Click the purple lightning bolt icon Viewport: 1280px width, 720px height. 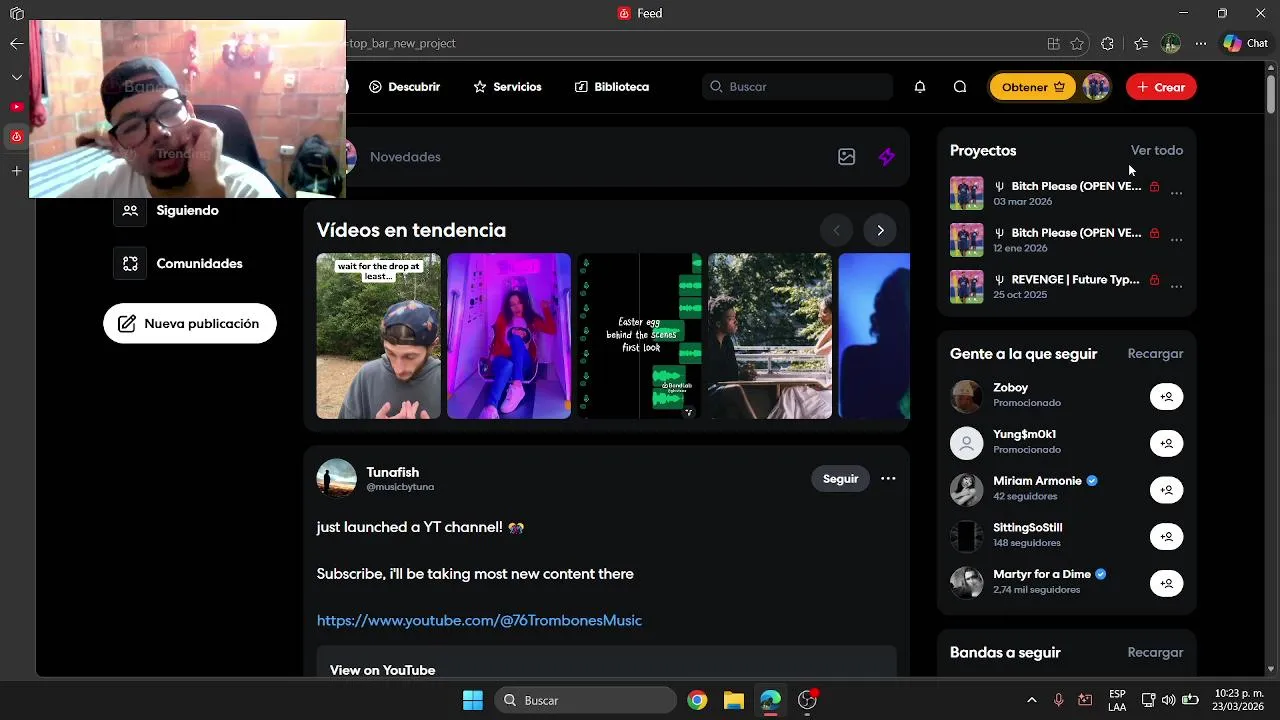pyautogui.click(x=886, y=157)
